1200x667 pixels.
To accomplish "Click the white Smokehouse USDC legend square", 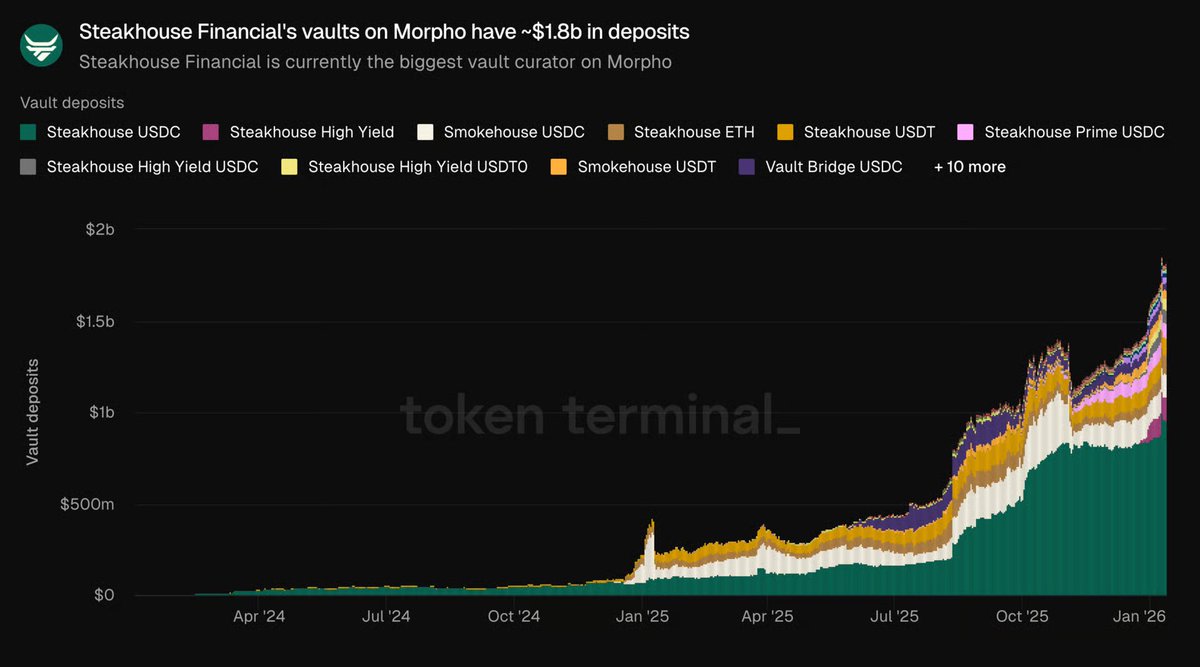I will coord(424,132).
